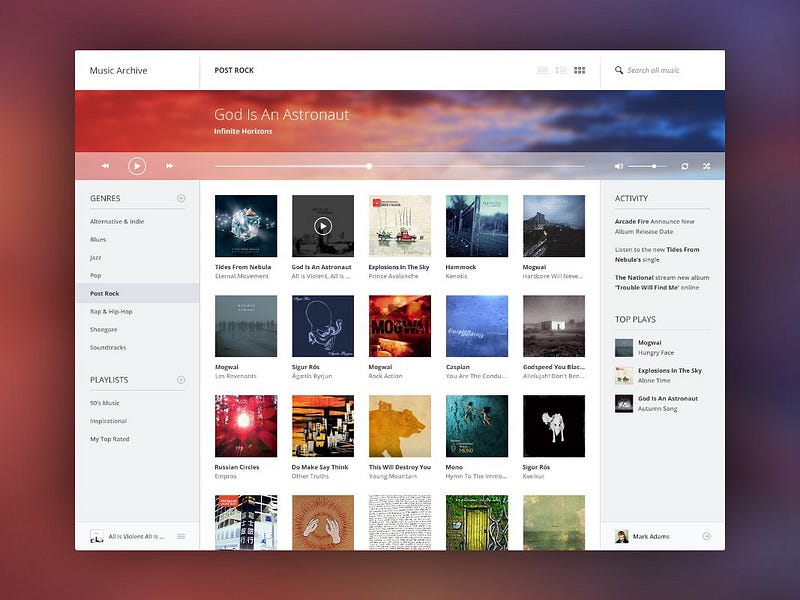Play overlay on God Is An Astronaut album
Image resolution: width=800 pixels, height=600 pixels.
click(x=322, y=226)
